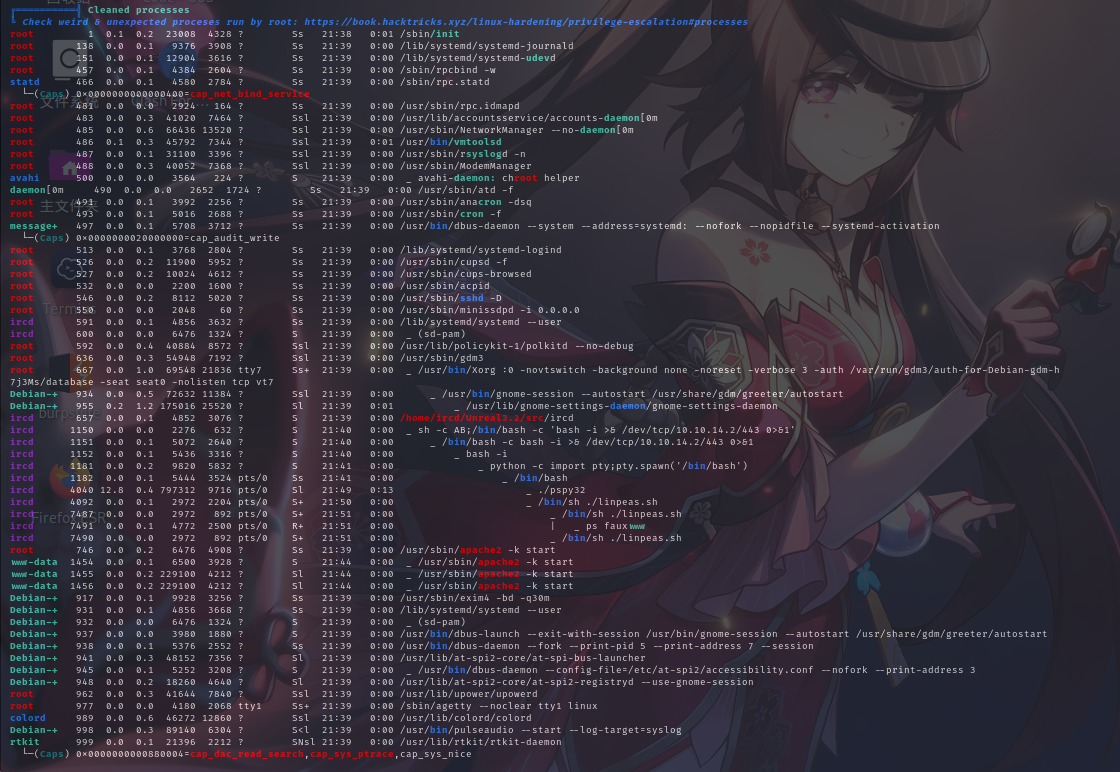The height and width of the screenshot is (772, 1120).
Task: Select 'minissdpd -i 0.0.0.0' command
Action: pos(490,311)
